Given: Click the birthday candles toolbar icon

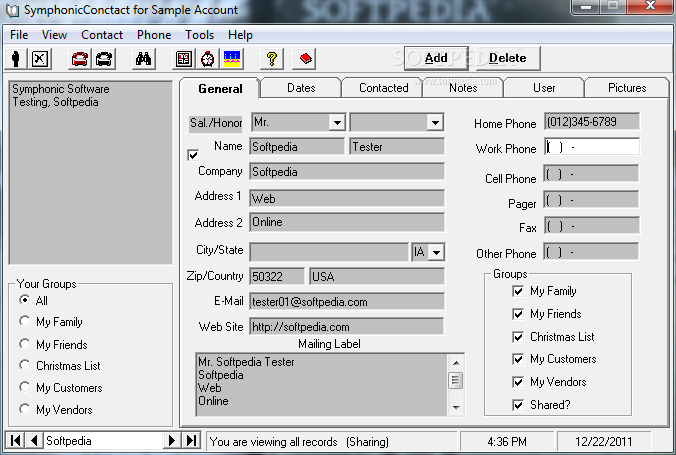Looking at the screenshot, I should [x=232, y=59].
